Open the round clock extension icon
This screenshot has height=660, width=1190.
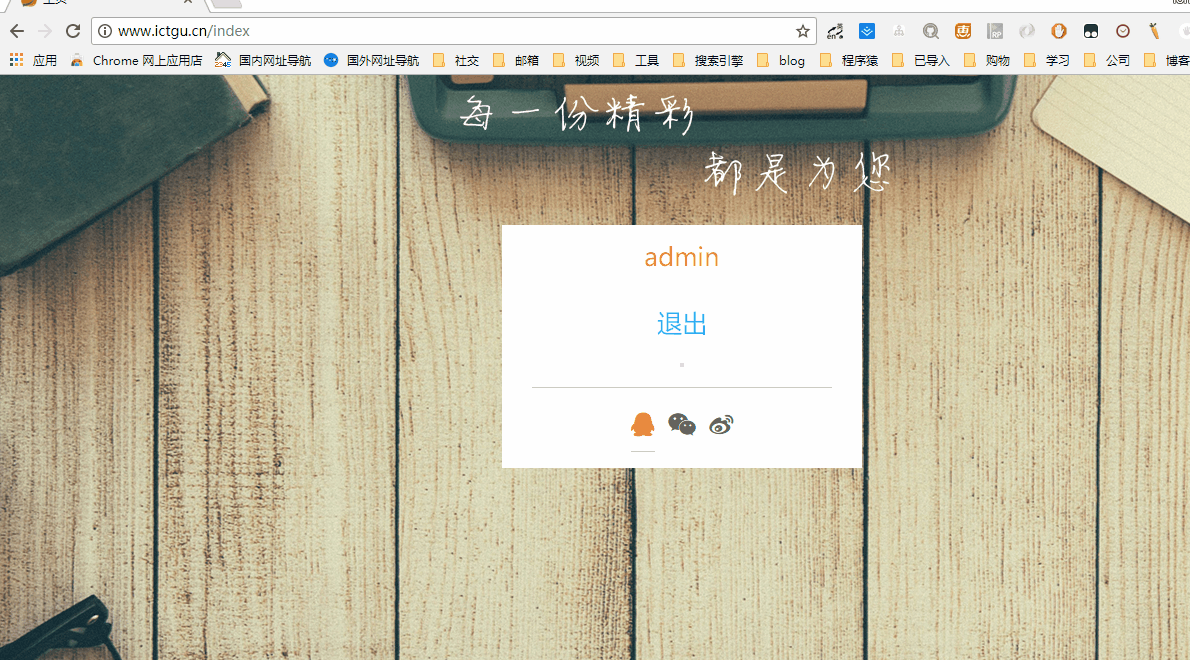(x=1123, y=31)
